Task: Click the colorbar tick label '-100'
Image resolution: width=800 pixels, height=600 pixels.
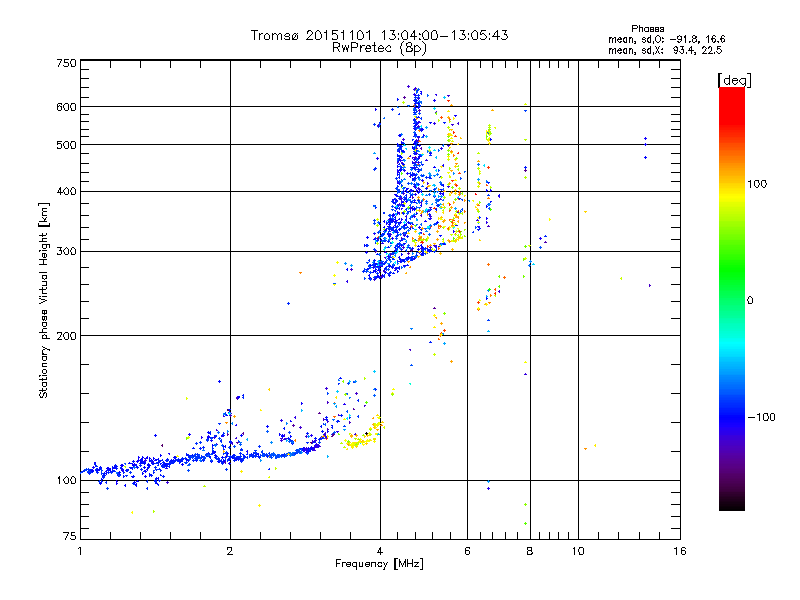Action: [x=761, y=417]
